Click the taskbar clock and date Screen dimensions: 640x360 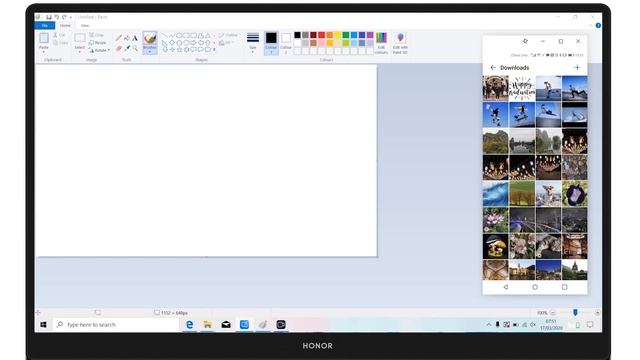click(x=551, y=324)
